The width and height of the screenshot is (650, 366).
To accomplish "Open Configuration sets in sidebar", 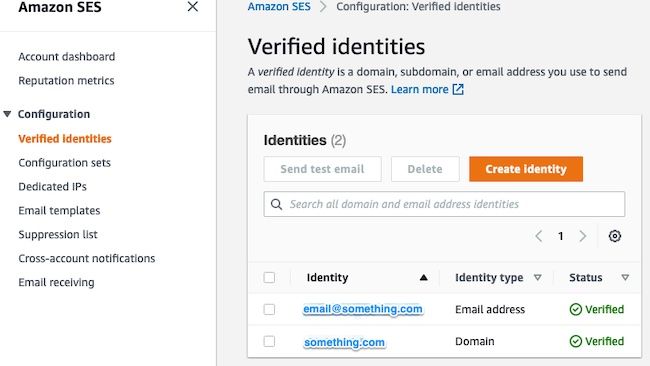I will [64, 162].
